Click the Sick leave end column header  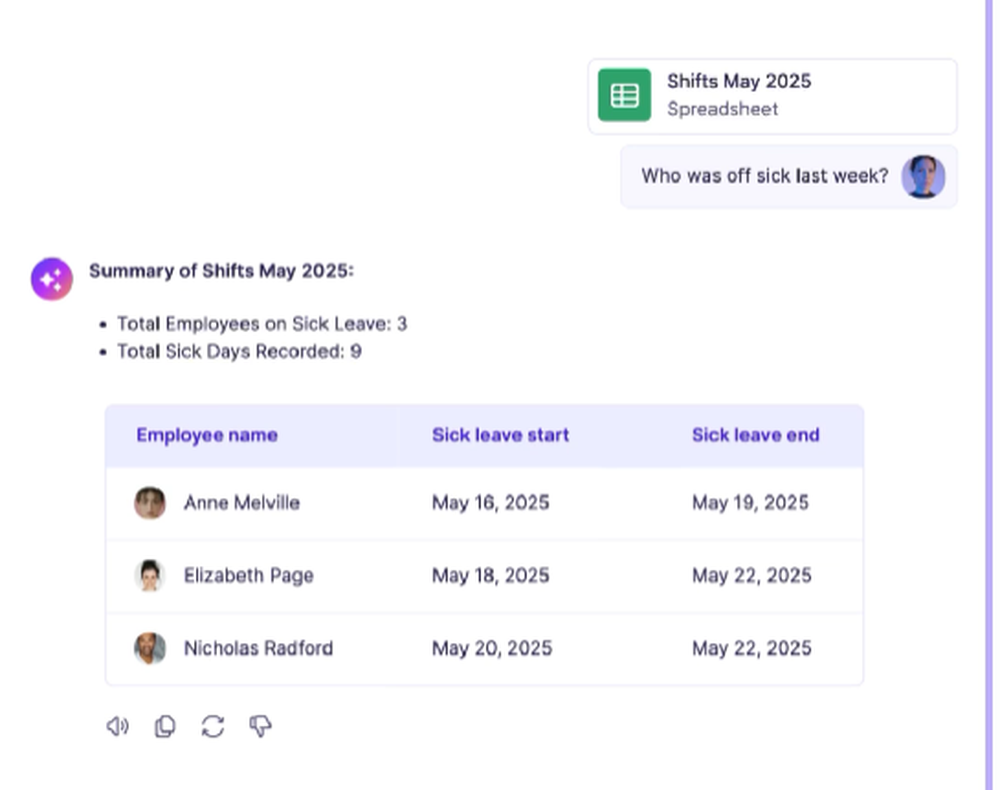coord(756,435)
